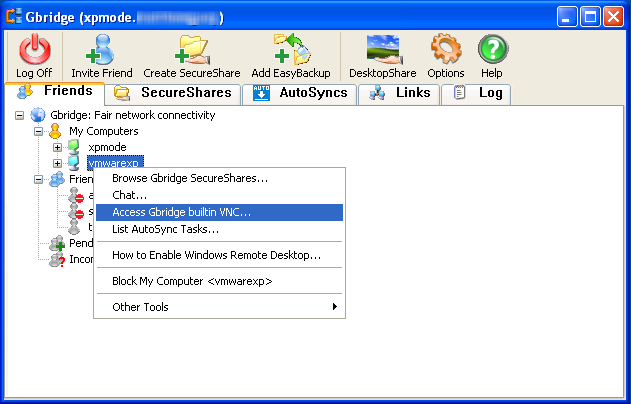The image size is (631, 404).
Task: Select Block My Computer <vmwarexp>
Action: pyautogui.click(x=219, y=281)
